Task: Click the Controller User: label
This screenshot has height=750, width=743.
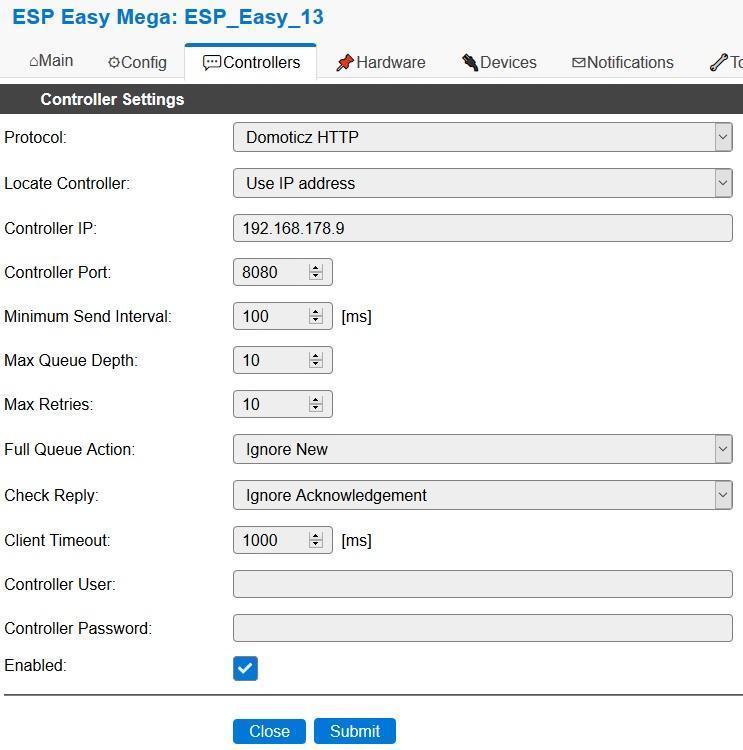Action: (60, 585)
